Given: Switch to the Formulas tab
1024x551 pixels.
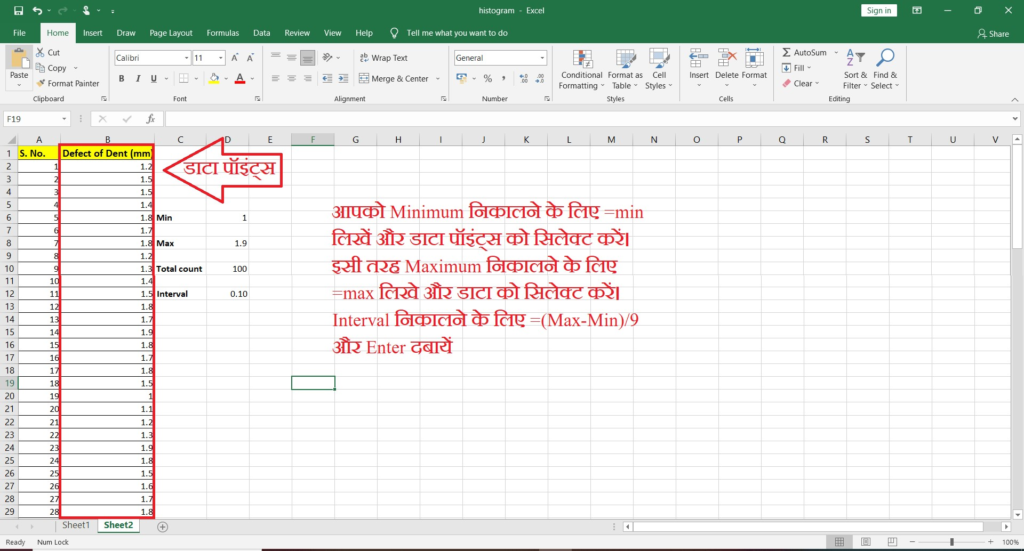Looking at the screenshot, I should (x=223, y=33).
